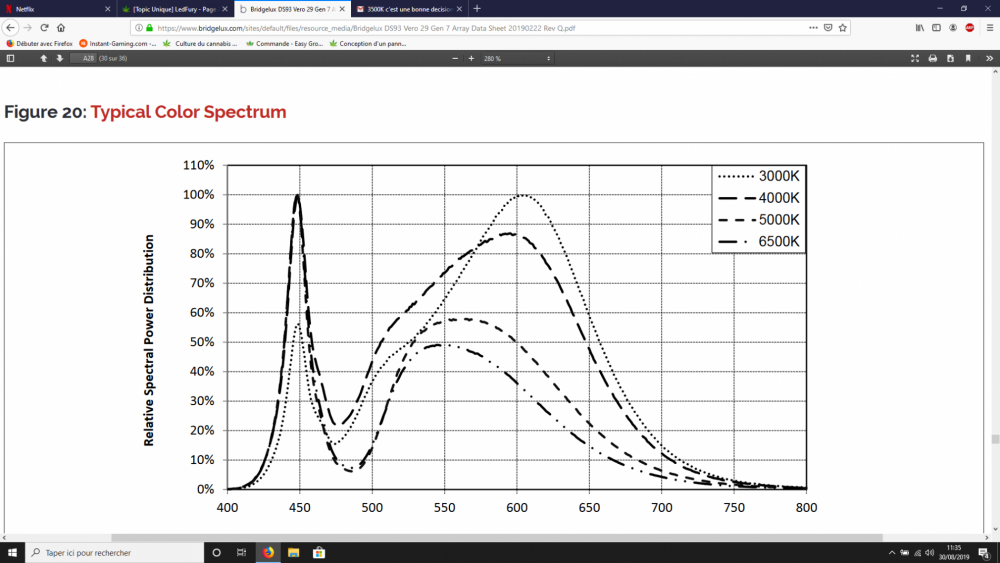Open Windows Task View
The width and height of the screenshot is (1000, 563).
241,552
